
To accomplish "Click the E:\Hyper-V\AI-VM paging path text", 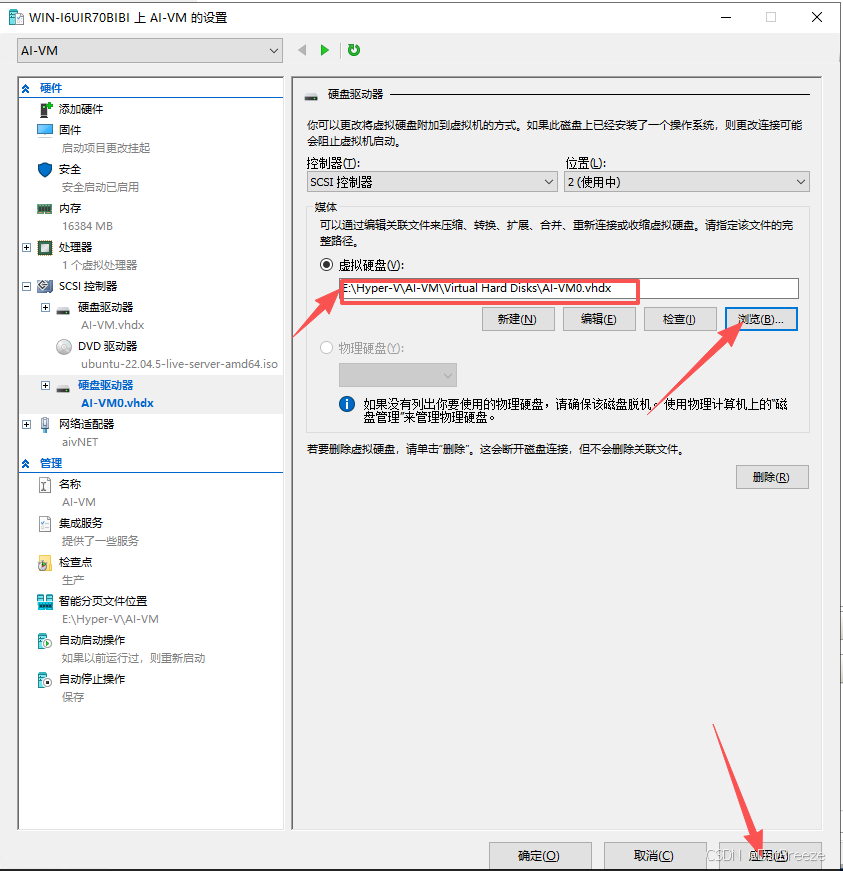I will click(110, 619).
